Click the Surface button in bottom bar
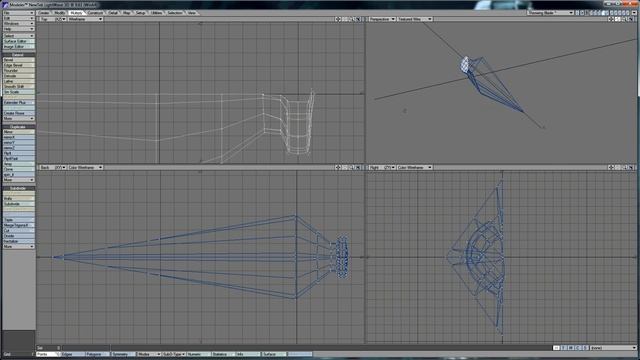 point(274,354)
